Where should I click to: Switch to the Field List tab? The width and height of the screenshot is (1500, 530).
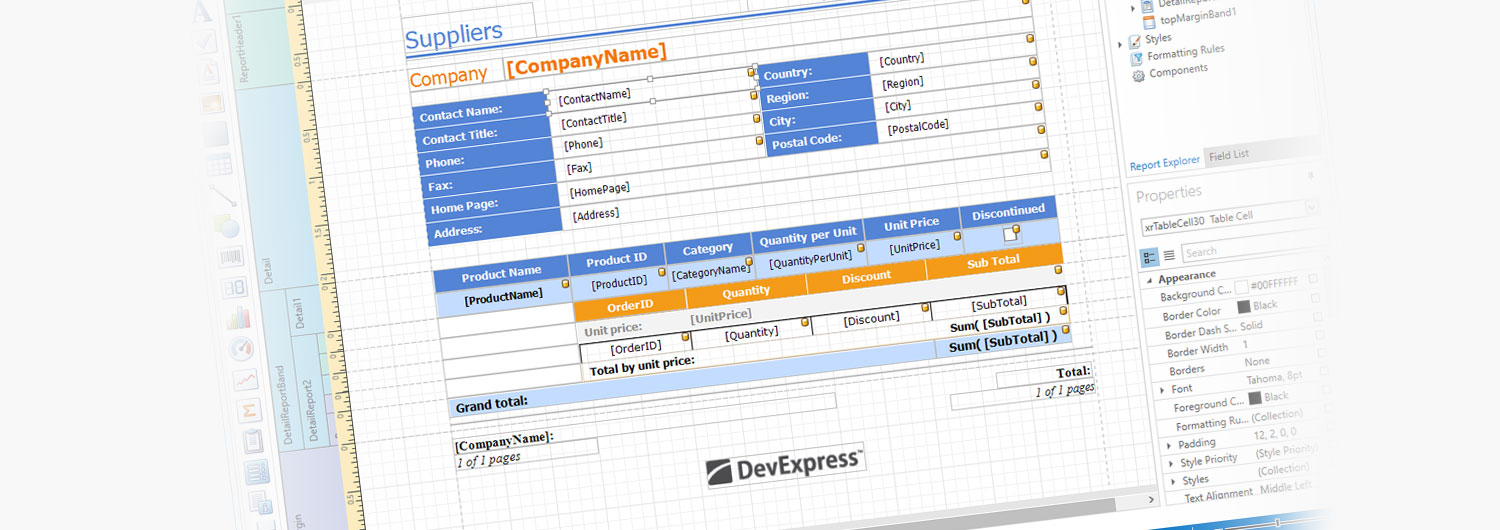click(x=1228, y=155)
